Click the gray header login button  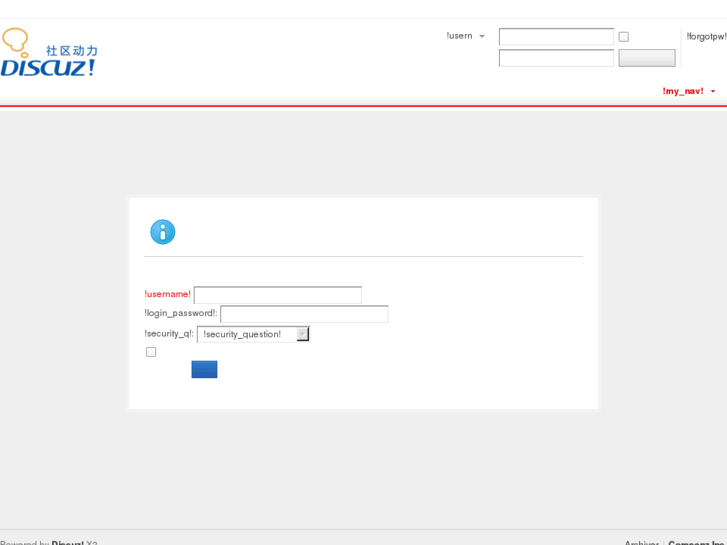[647, 58]
